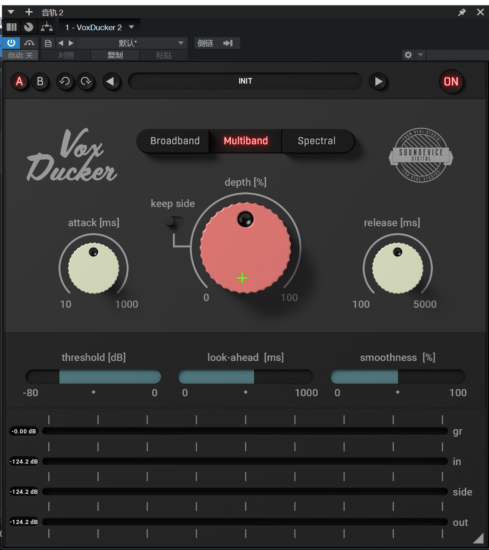Screen dimensions: 489x550
Task: Toggle the keep side switch
Action: (x=173, y=222)
